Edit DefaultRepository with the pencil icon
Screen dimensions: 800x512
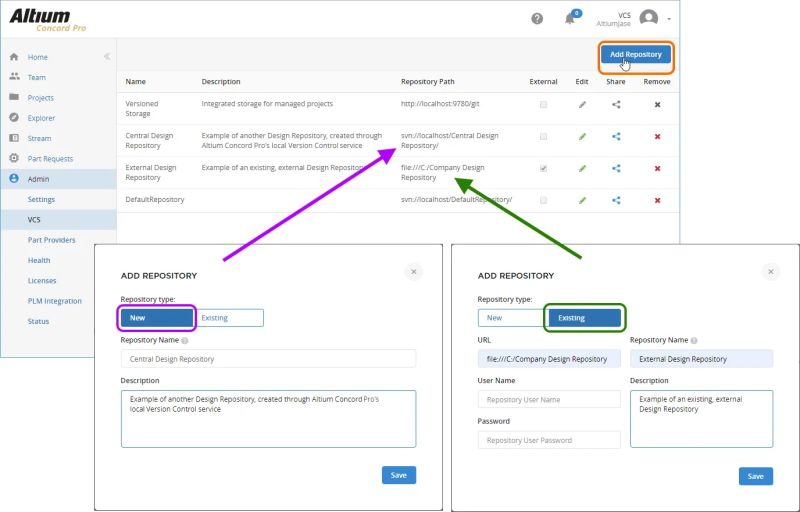(582, 200)
